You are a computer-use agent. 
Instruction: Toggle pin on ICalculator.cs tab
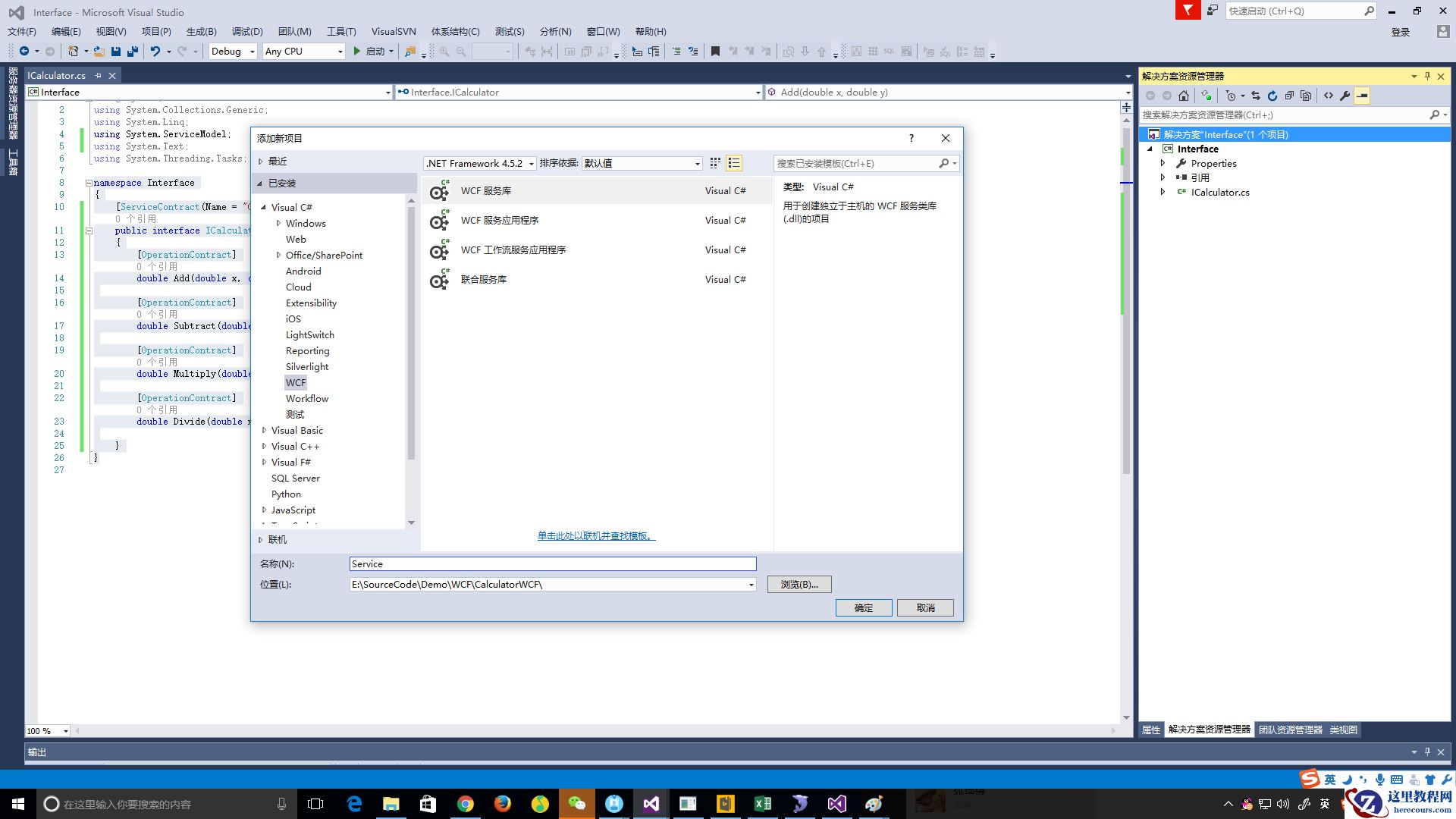tap(98, 76)
